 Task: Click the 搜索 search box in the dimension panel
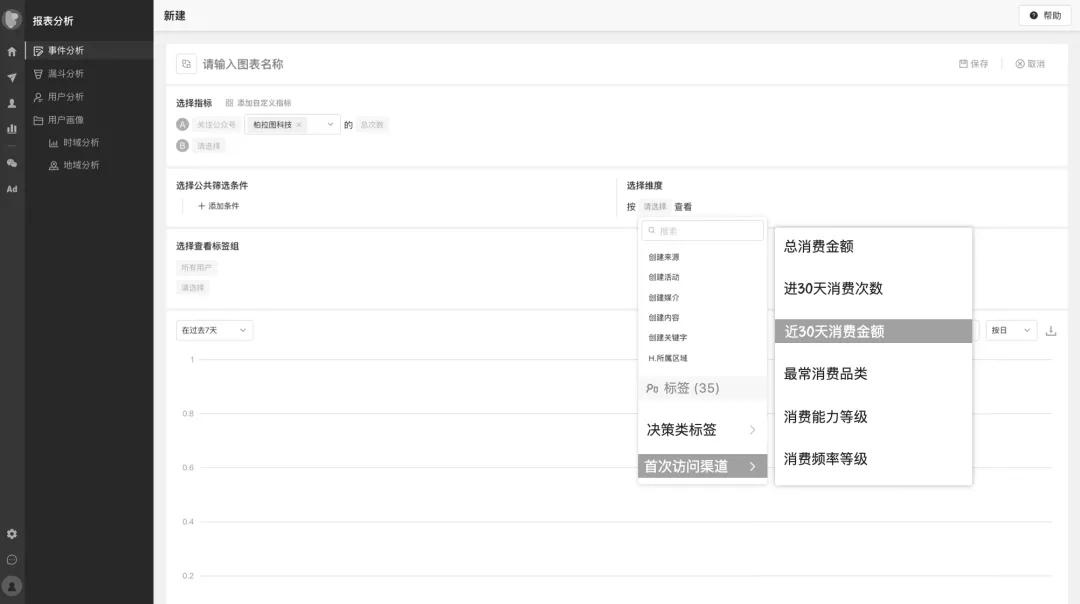(x=702, y=230)
